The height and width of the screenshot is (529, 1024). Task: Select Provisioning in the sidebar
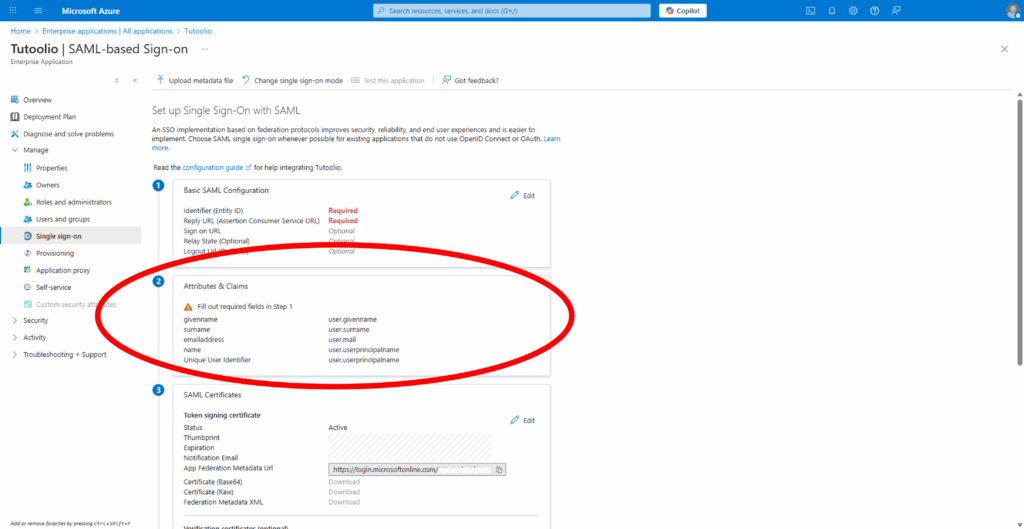(54, 253)
